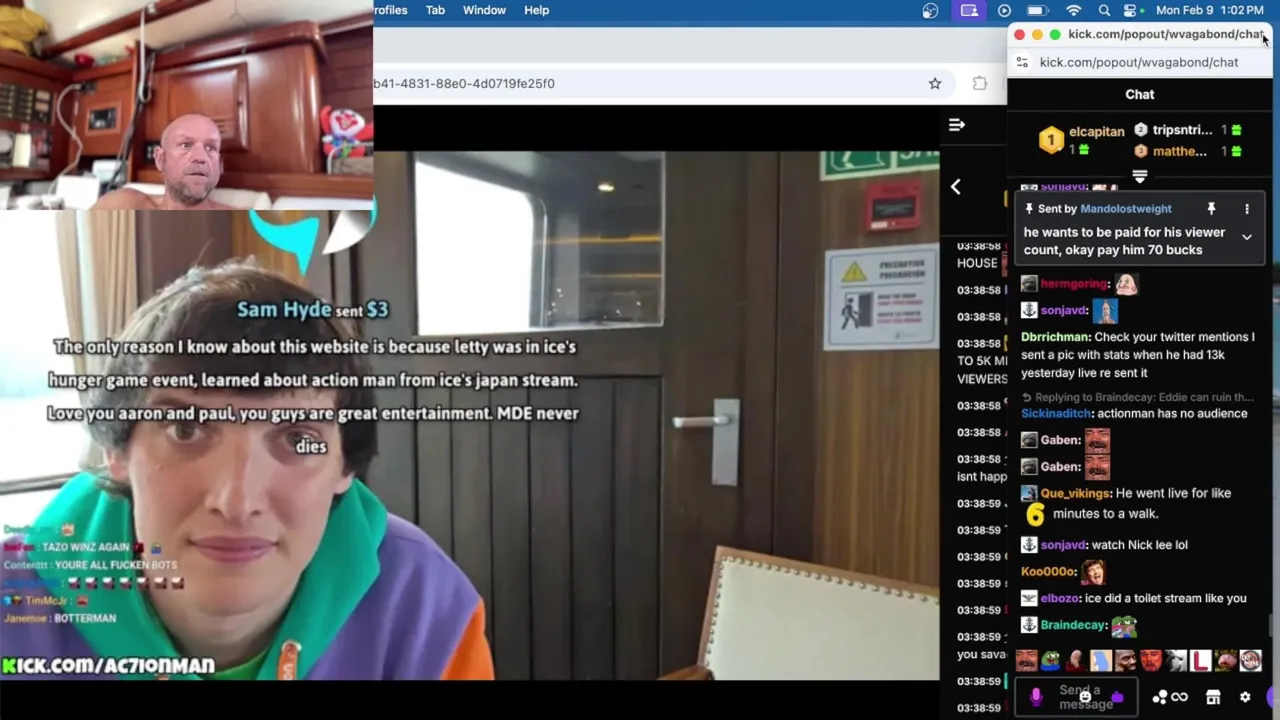
Task: Insert the Pepe frog emote
Action: pyautogui.click(x=1050, y=660)
